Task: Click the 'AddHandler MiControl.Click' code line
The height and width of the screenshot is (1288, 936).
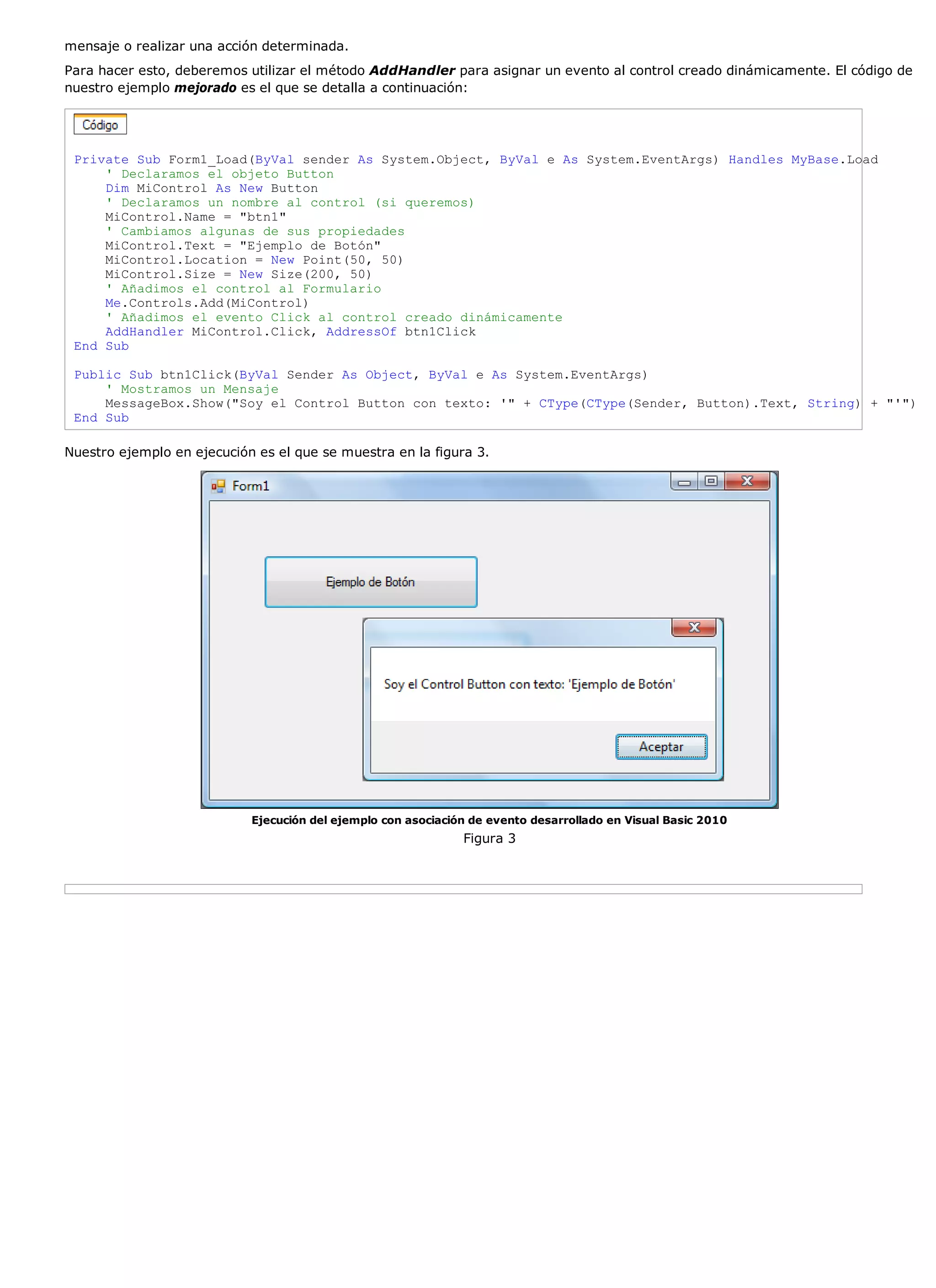Action: coord(291,331)
